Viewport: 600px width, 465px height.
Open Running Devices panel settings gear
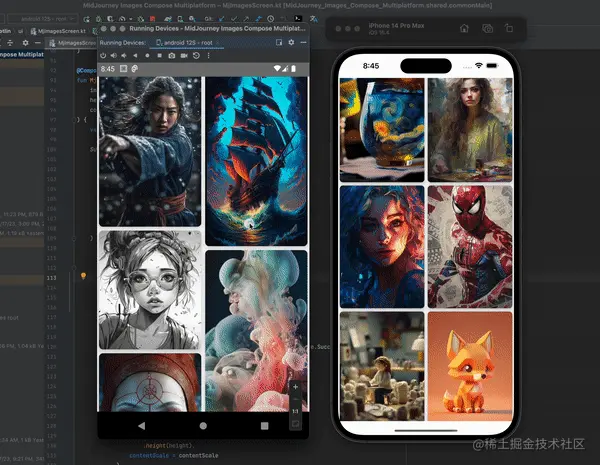point(292,42)
